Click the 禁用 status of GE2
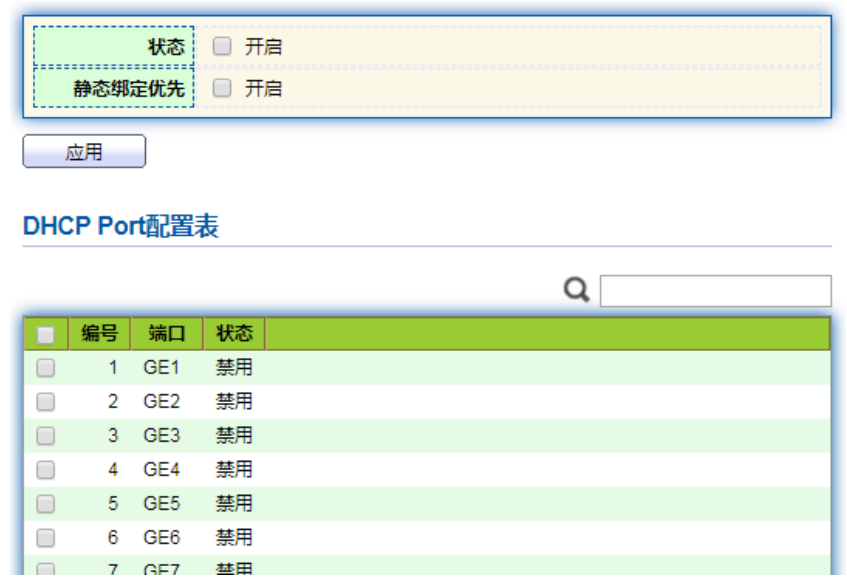847x582 pixels. coord(234,402)
